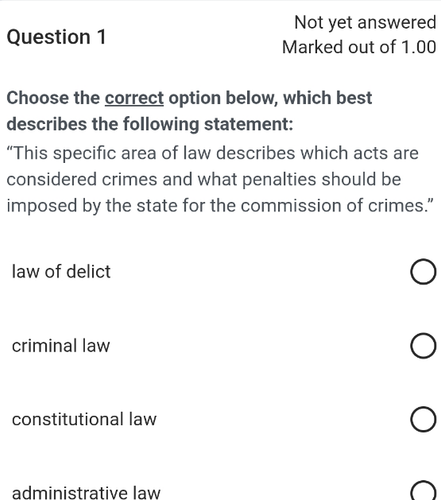Click the 'Marked out of 1.00' text
441x500 pixels.
359,47
